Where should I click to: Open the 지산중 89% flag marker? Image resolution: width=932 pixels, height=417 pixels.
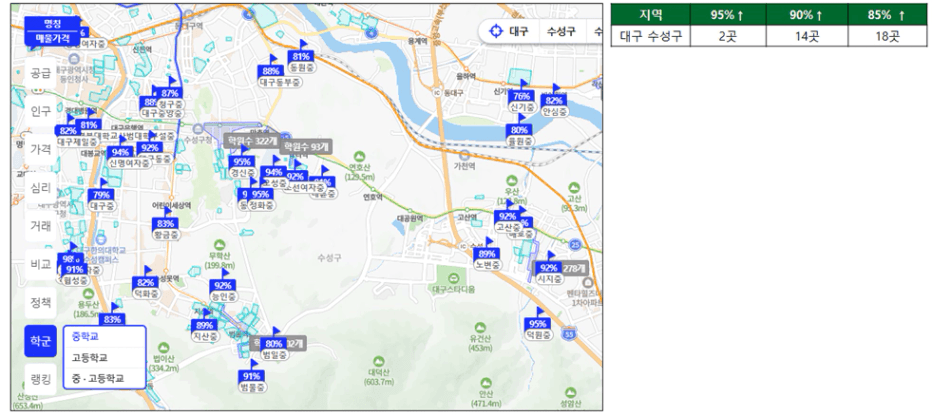205,325
